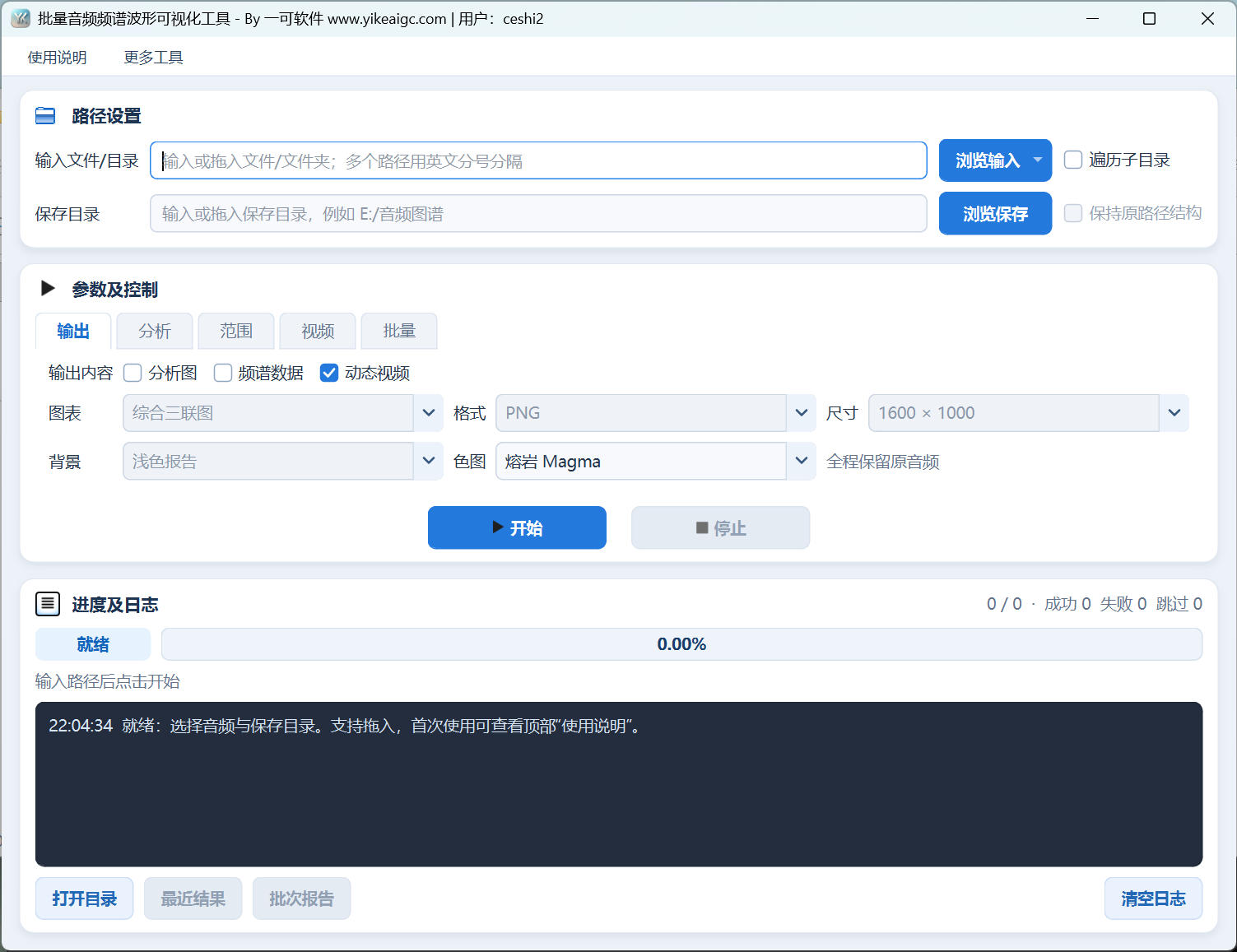
Task: Focus the 输入文件/目录 path field
Action: click(x=538, y=160)
